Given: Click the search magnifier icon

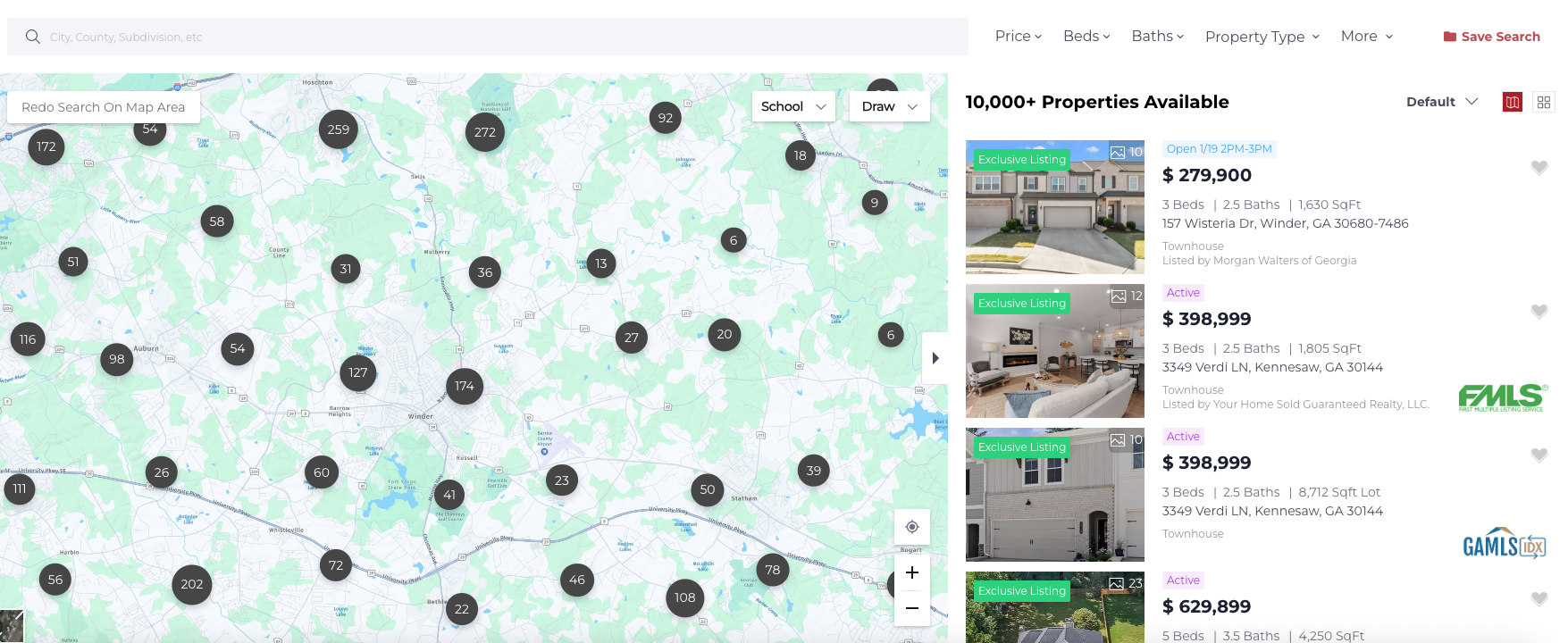Looking at the screenshot, I should [x=33, y=37].
